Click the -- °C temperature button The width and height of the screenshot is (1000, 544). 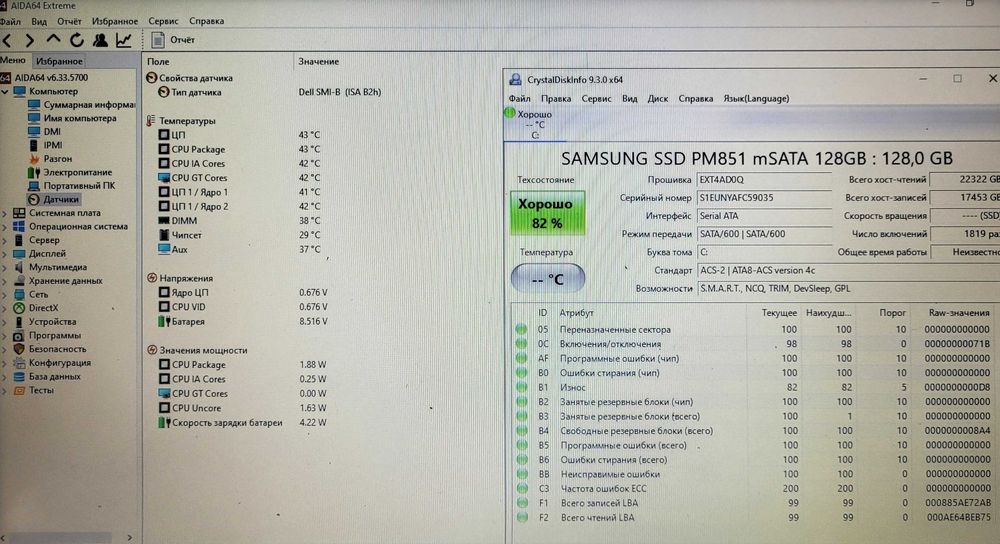coord(548,279)
